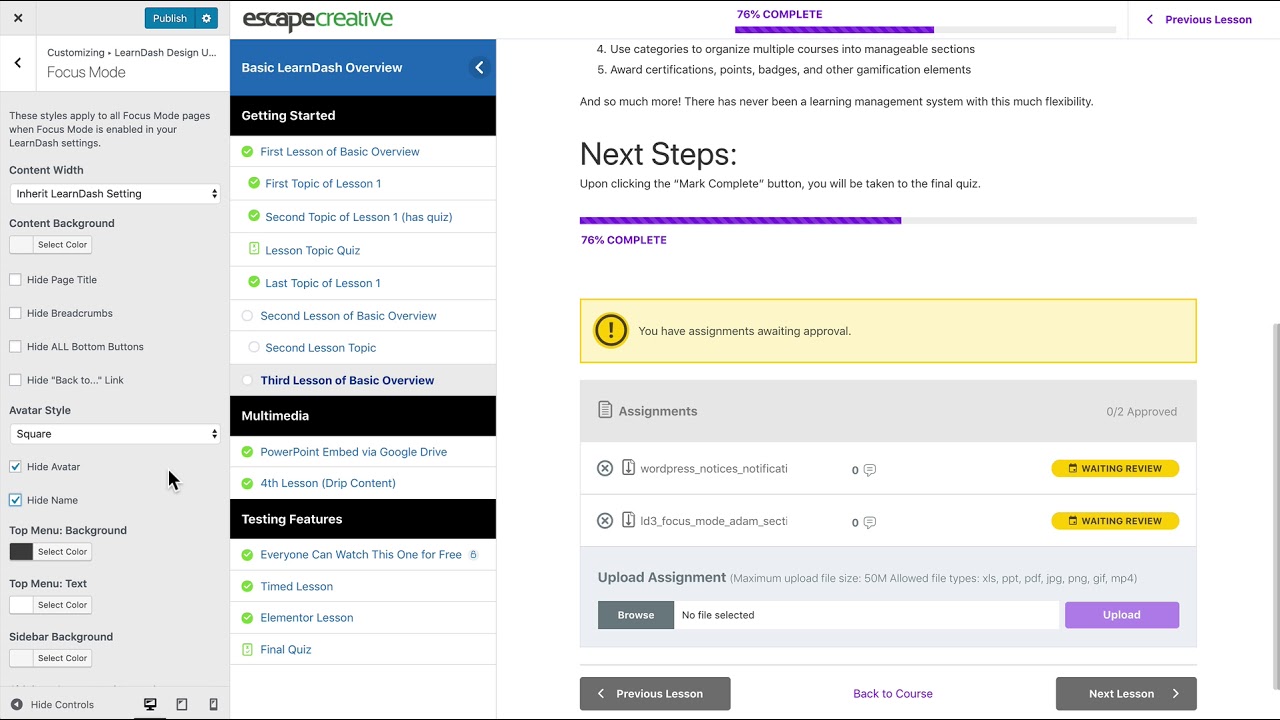Enable Hide "Back to..." Link checkbox

tap(15, 380)
